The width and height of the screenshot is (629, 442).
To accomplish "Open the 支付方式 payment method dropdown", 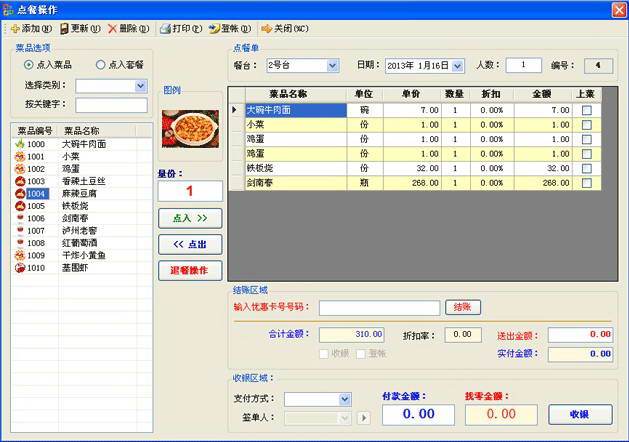I will 345,399.
